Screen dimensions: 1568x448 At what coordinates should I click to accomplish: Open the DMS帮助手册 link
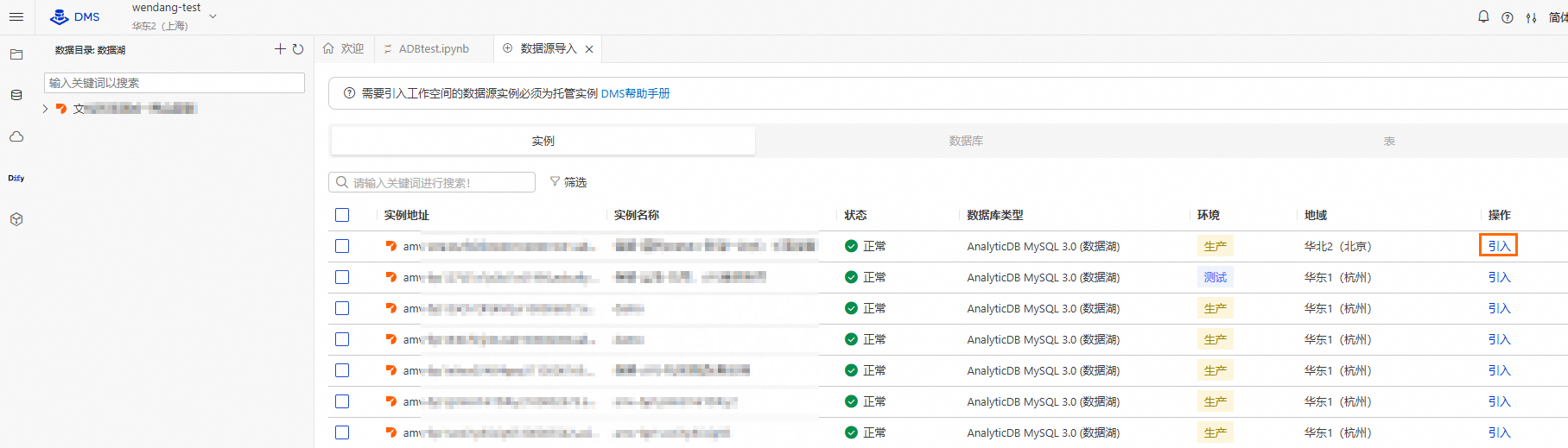tap(635, 93)
